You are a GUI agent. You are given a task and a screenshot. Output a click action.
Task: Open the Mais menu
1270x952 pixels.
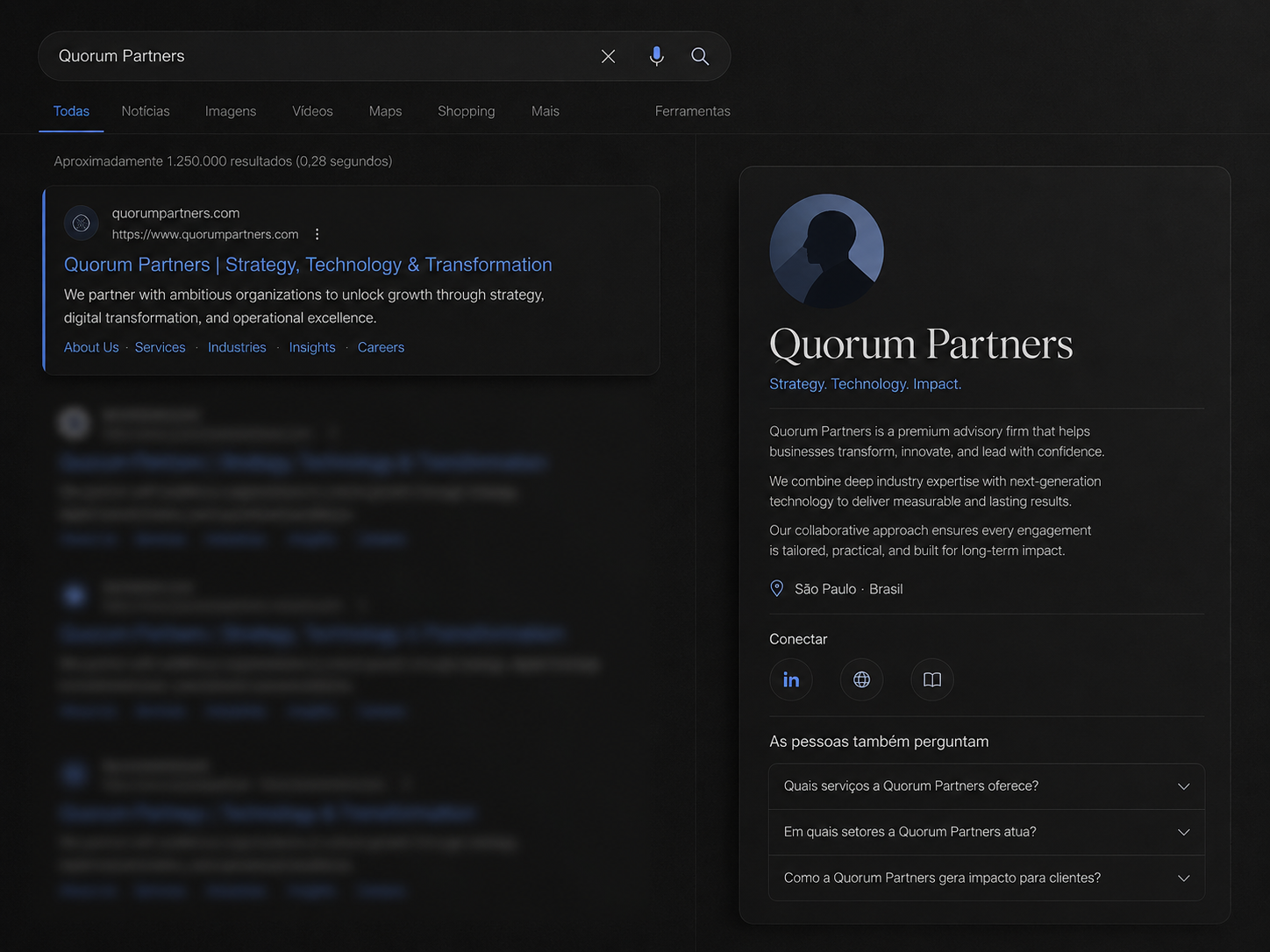pos(546,111)
